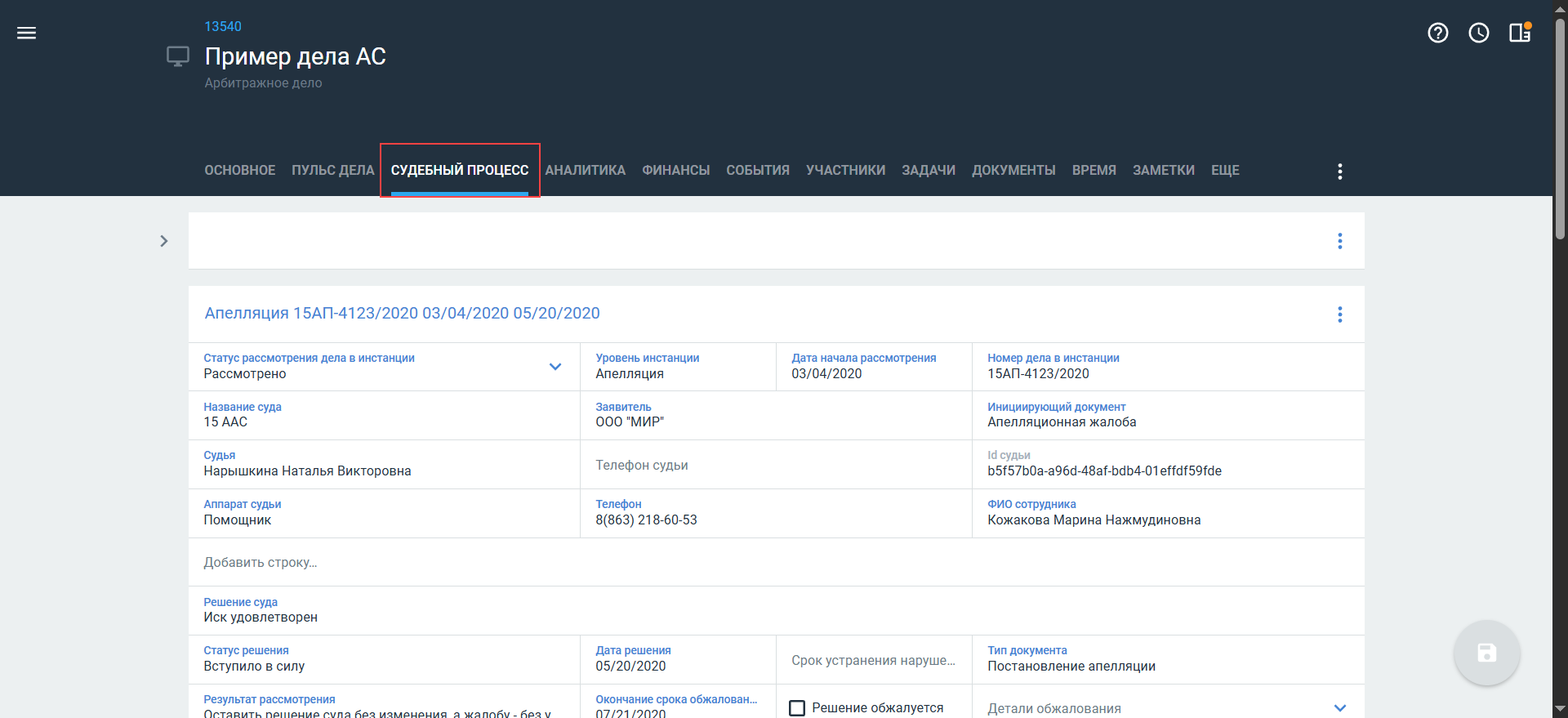Open the hamburger main menu

coord(26,33)
